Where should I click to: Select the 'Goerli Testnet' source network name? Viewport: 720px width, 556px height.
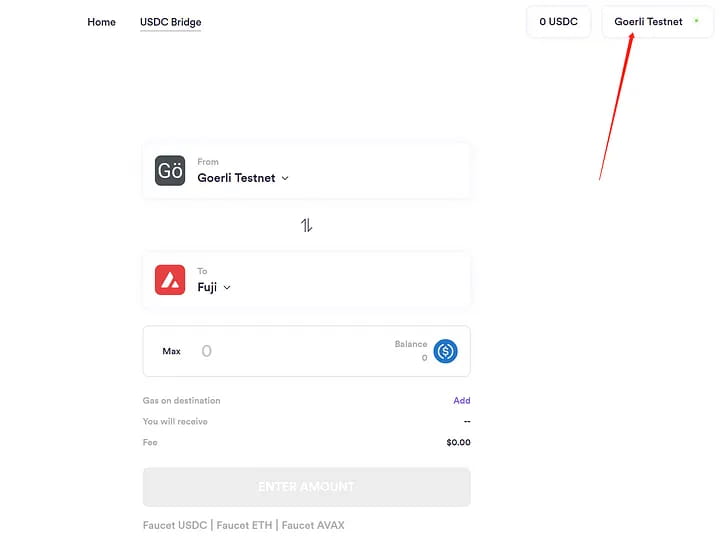tap(236, 178)
